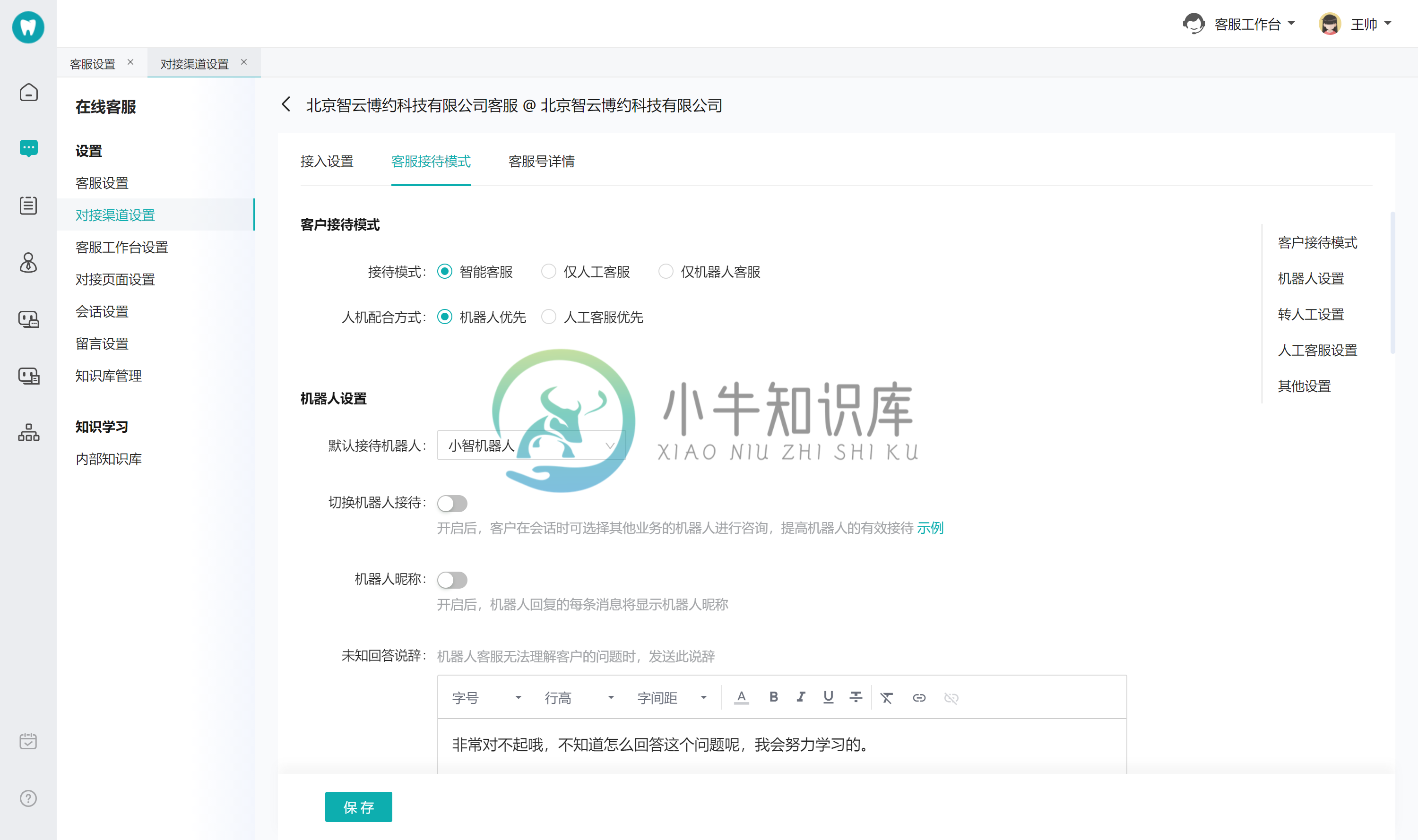Toggle 切换机器人接待 switch
Screen dimensions: 1418x840
[x=452, y=503]
